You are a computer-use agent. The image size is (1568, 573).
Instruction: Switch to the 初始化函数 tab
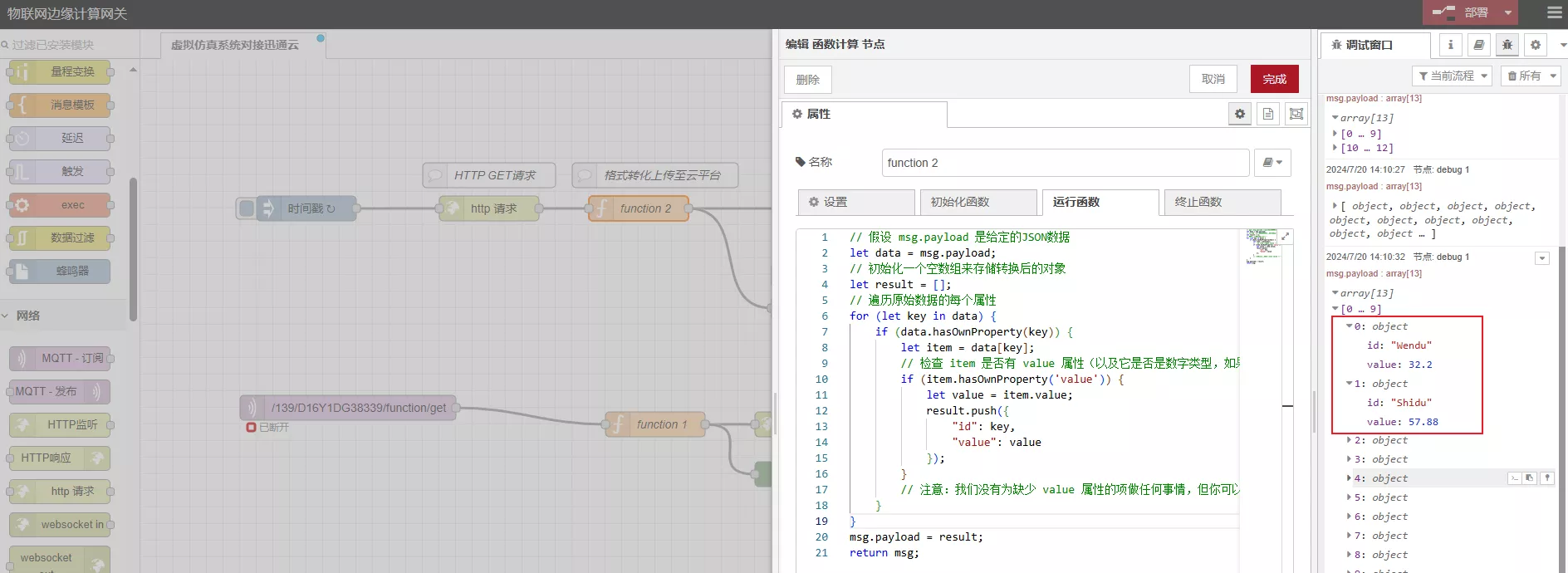(978, 202)
